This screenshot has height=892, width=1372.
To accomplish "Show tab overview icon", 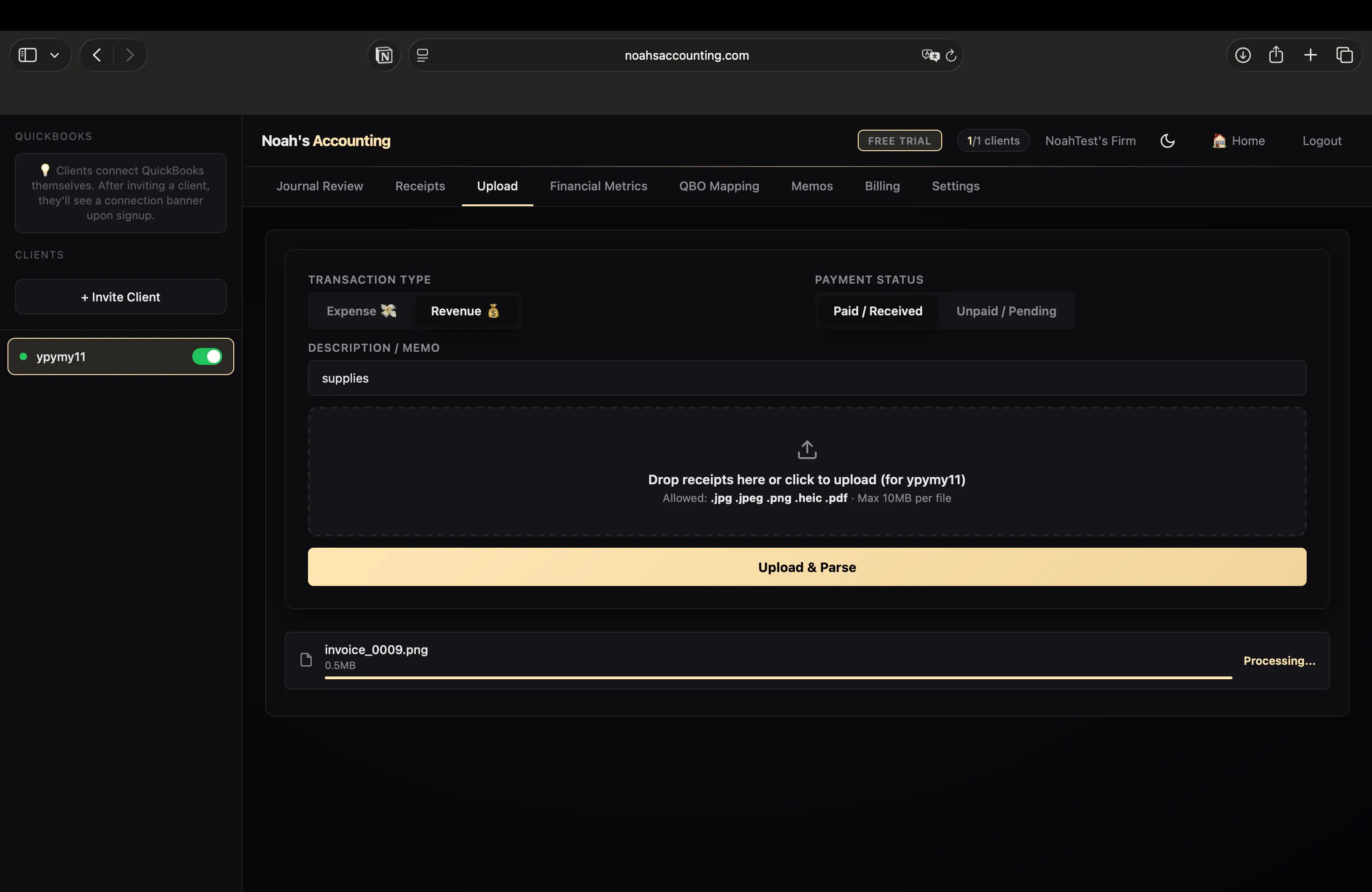I will (x=1344, y=56).
